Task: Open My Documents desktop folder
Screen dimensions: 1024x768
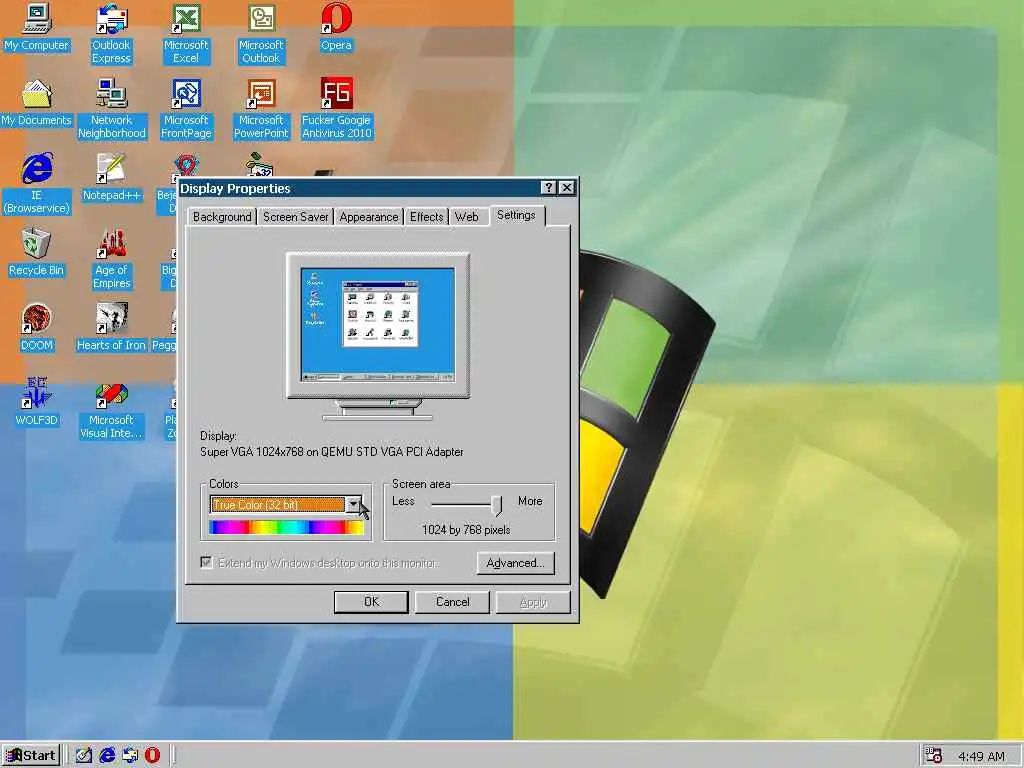Action: pyautogui.click(x=37, y=103)
